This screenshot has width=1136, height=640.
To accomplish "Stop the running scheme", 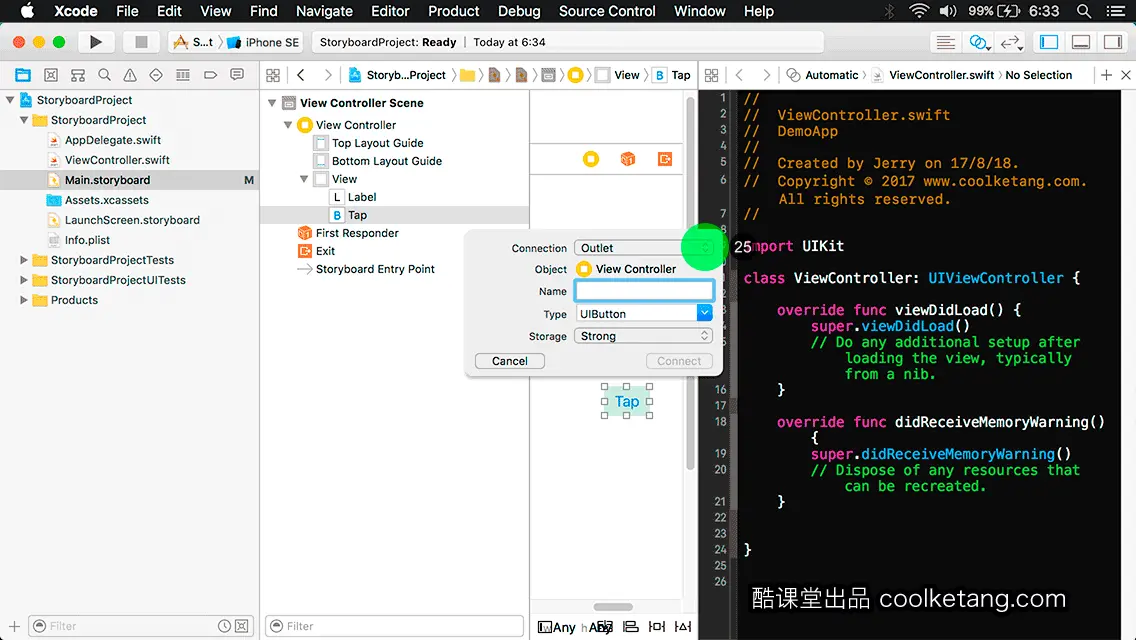I will 141,42.
